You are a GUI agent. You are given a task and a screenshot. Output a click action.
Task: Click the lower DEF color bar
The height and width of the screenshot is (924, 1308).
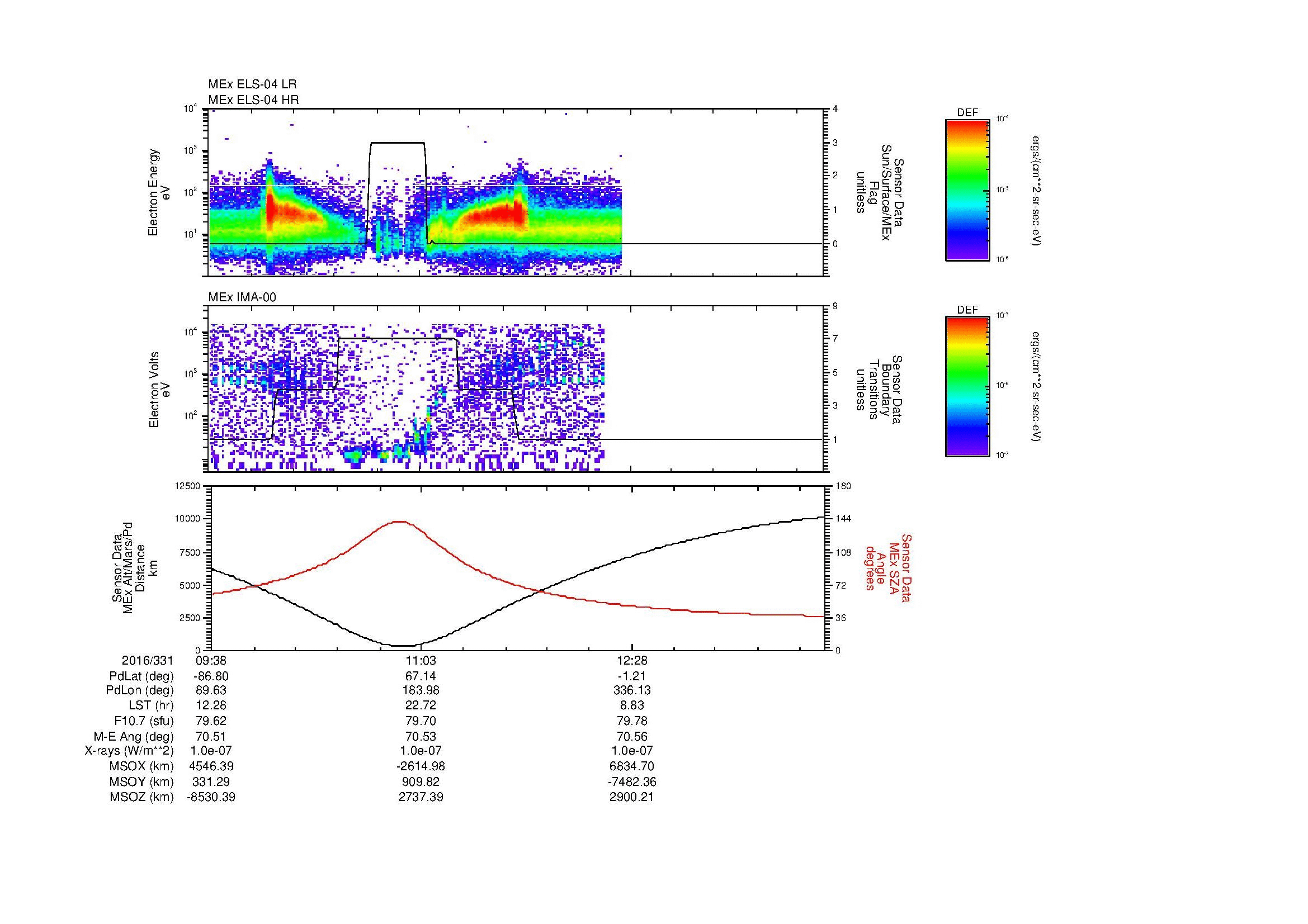[x=967, y=387]
